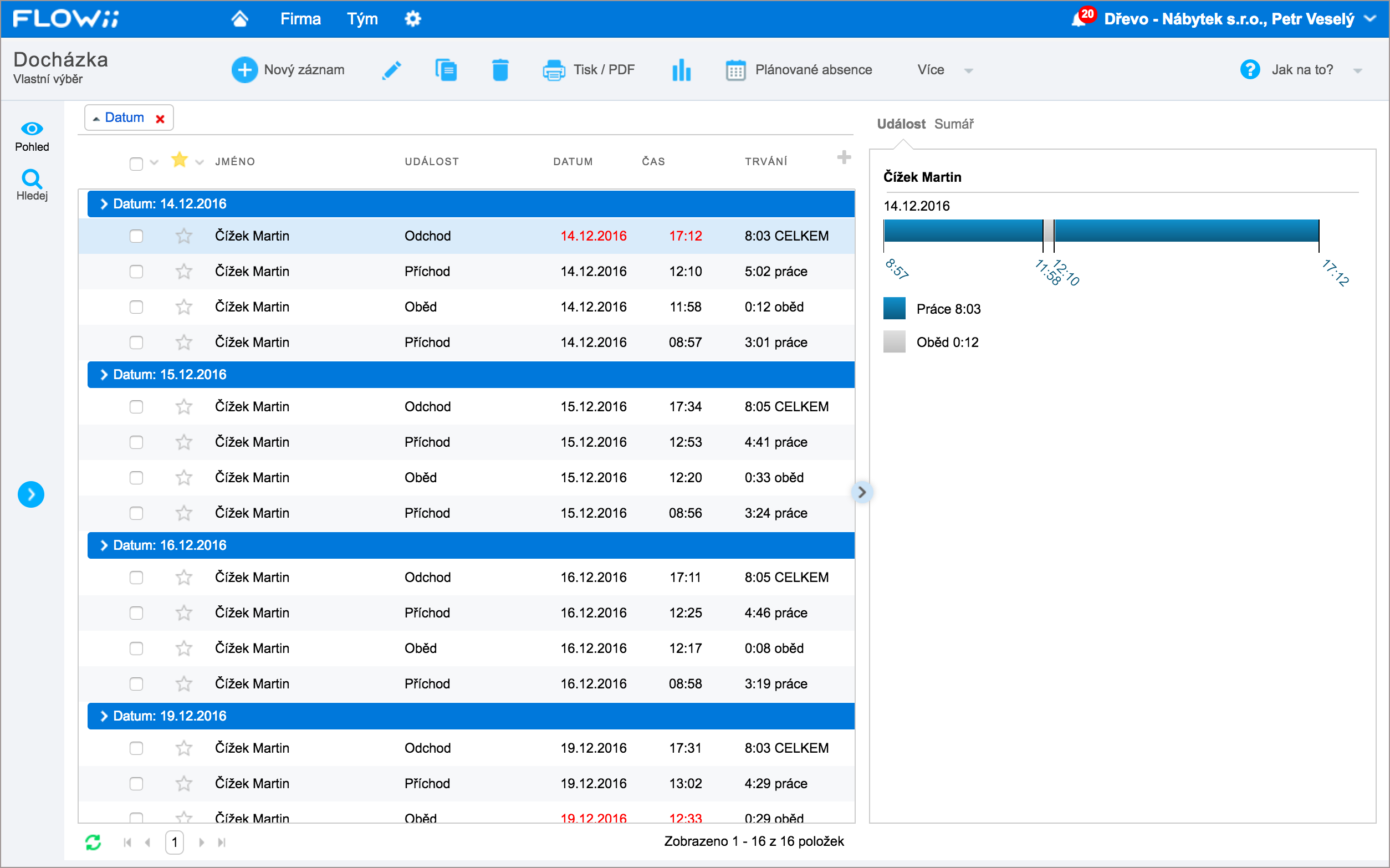1390x868 pixels.
Task: Collapse the Datum: 19.12.2016 group
Action: (x=103, y=716)
